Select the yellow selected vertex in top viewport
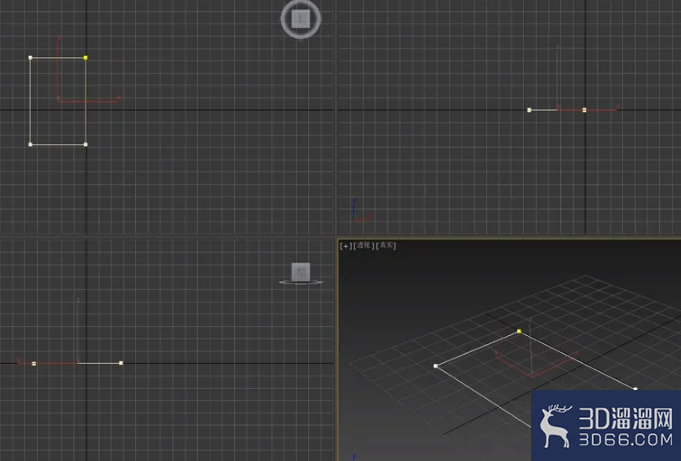 tap(86, 57)
